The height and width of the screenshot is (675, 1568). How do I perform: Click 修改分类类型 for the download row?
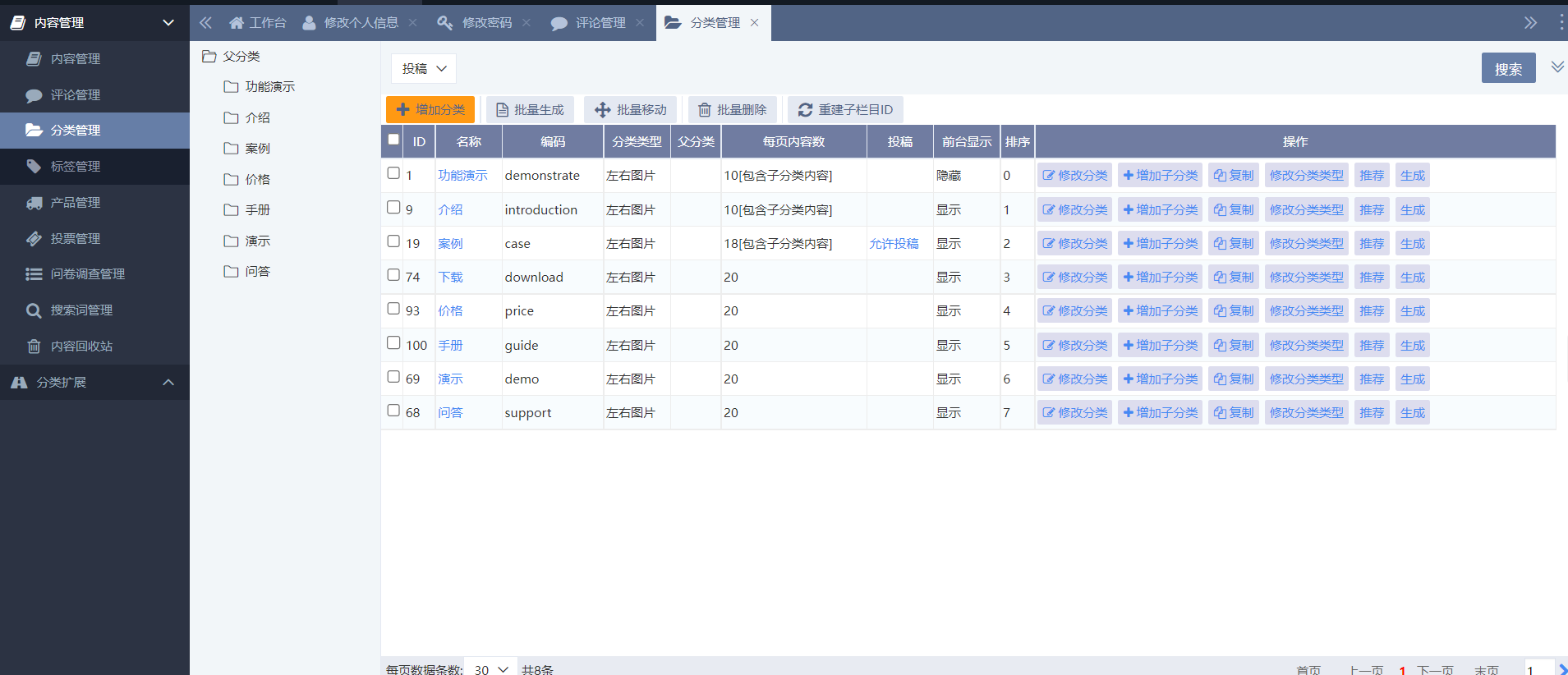click(1307, 278)
